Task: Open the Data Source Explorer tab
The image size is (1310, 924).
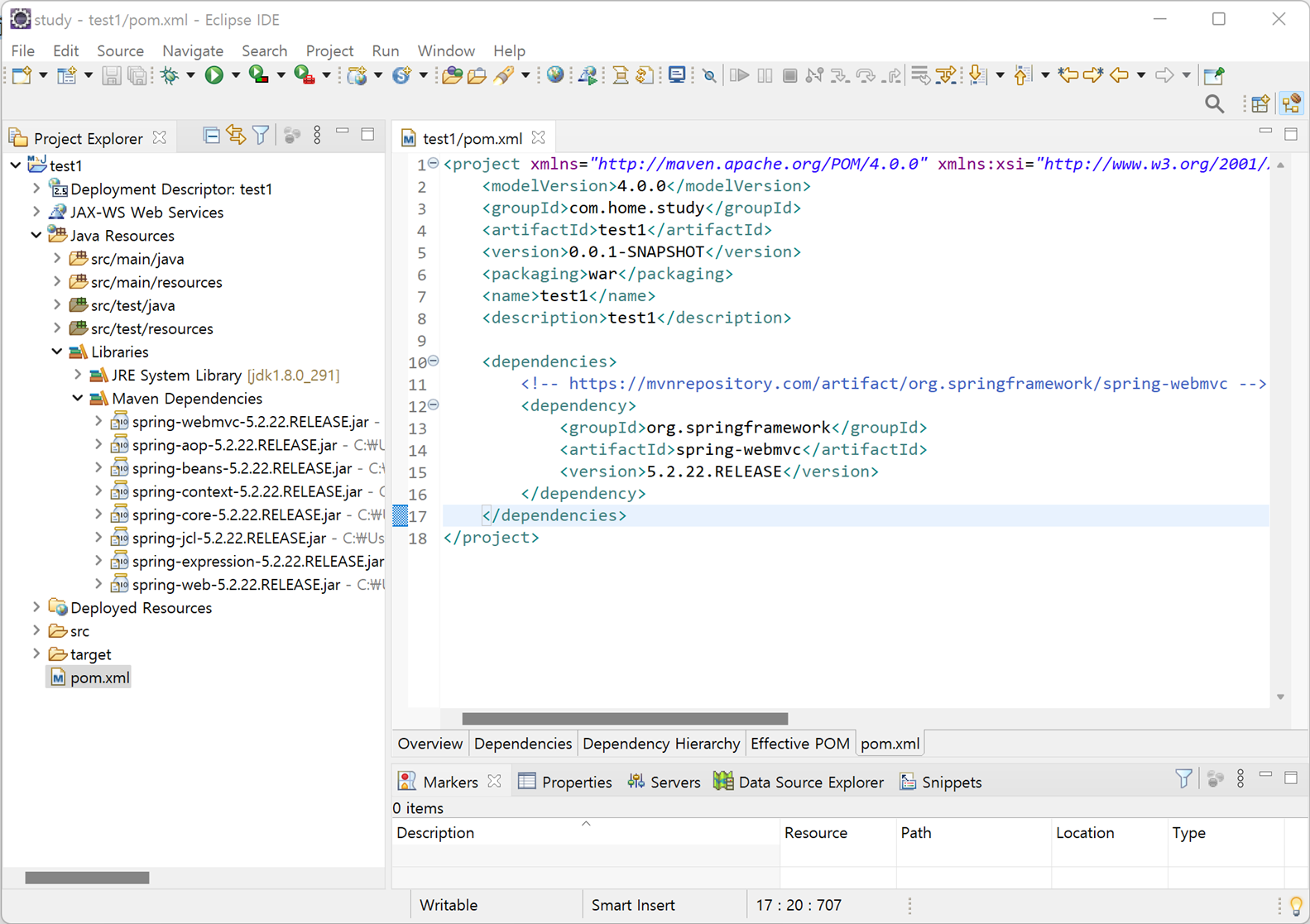Action: pos(799,782)
